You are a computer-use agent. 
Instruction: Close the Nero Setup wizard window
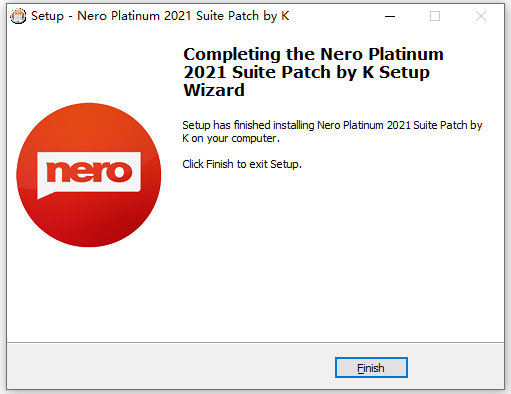click(x=480, y=16)
